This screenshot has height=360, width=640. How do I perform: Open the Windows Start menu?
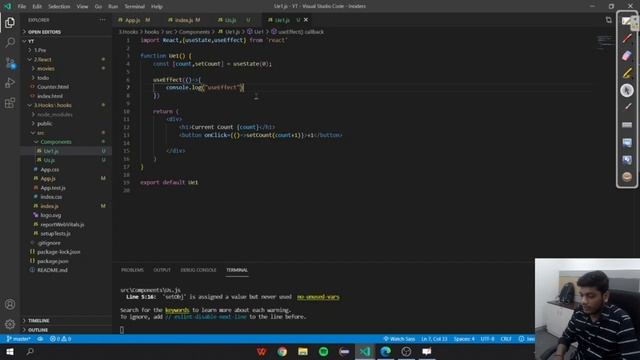(10, 351)
